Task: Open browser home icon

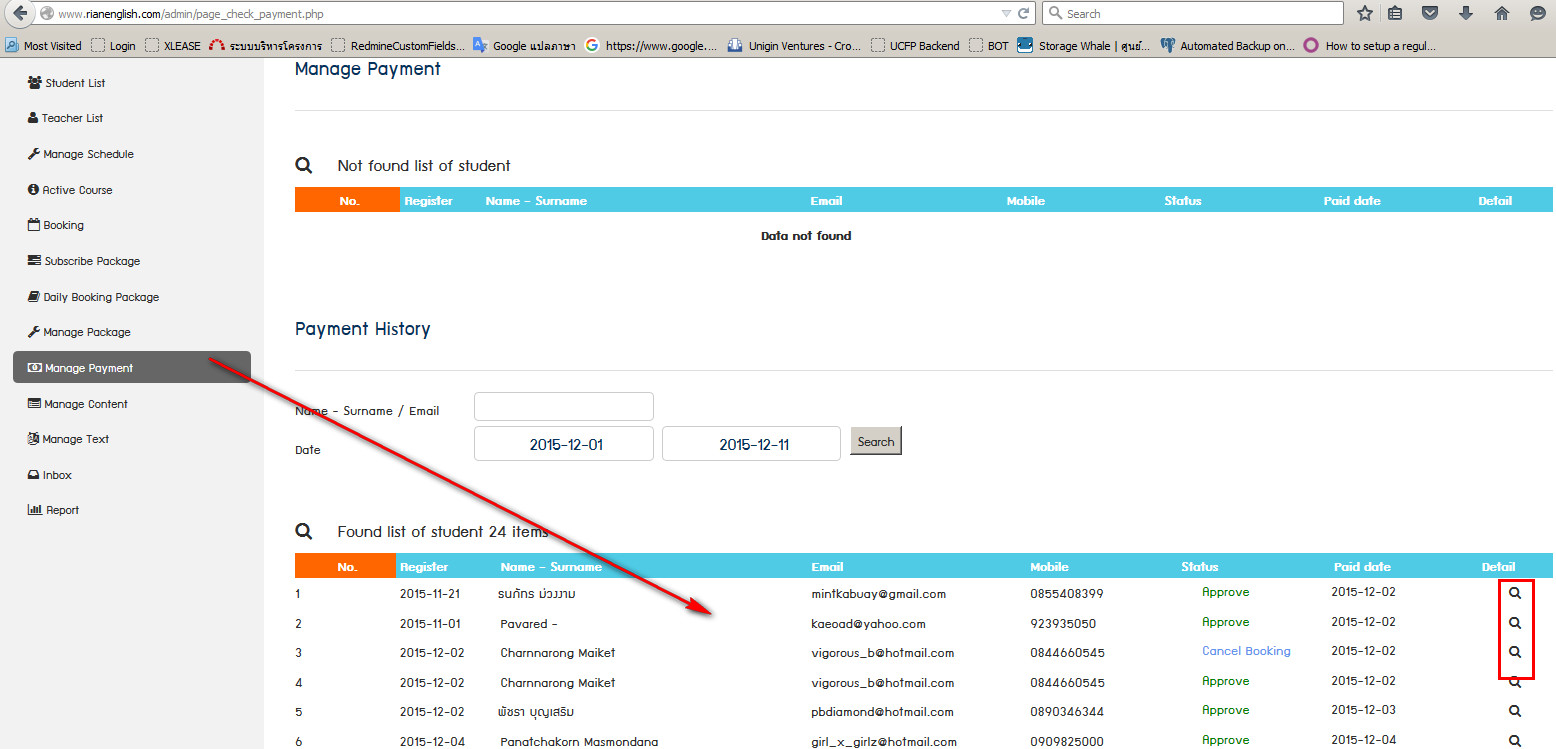Action: click(1501, 14)
